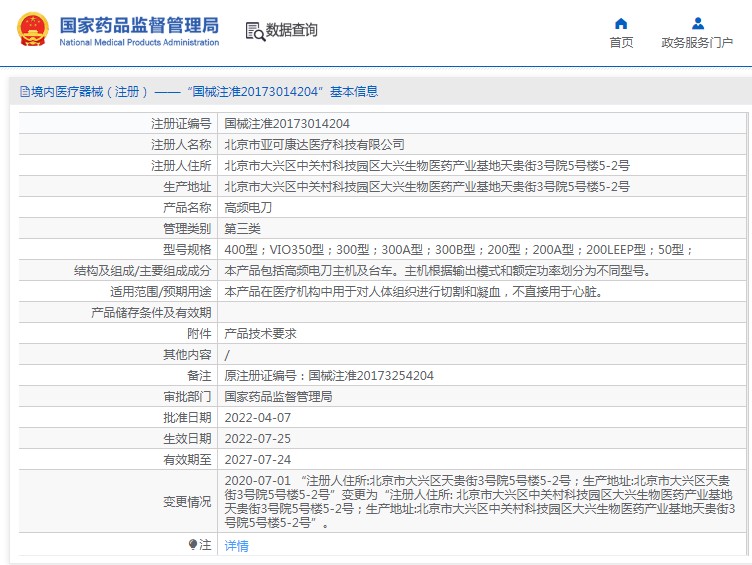Click the lightbulb icon beside 注
Screen dimensions: 752x565
point(193,544)
